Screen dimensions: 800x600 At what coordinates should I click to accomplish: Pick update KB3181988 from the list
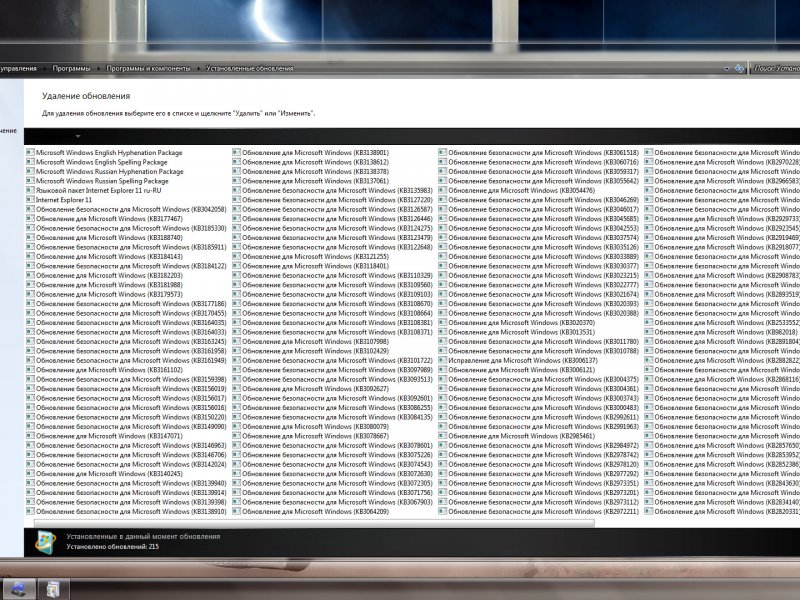[x=105, y=285]
